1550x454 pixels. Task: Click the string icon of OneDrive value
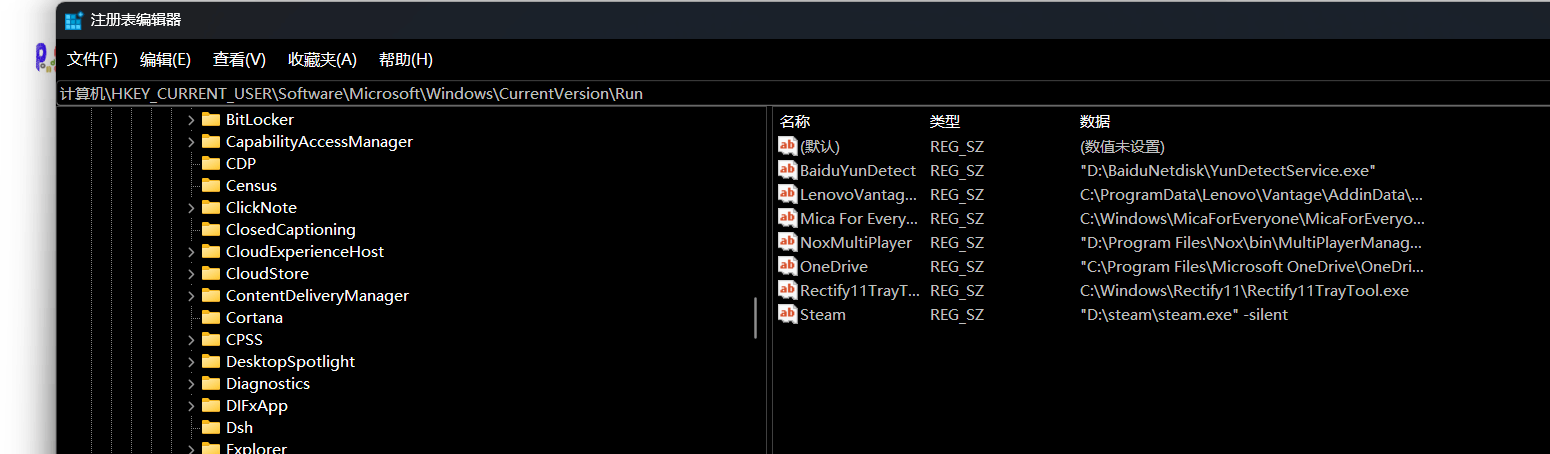pyautogui.click(x=788, y=266)
